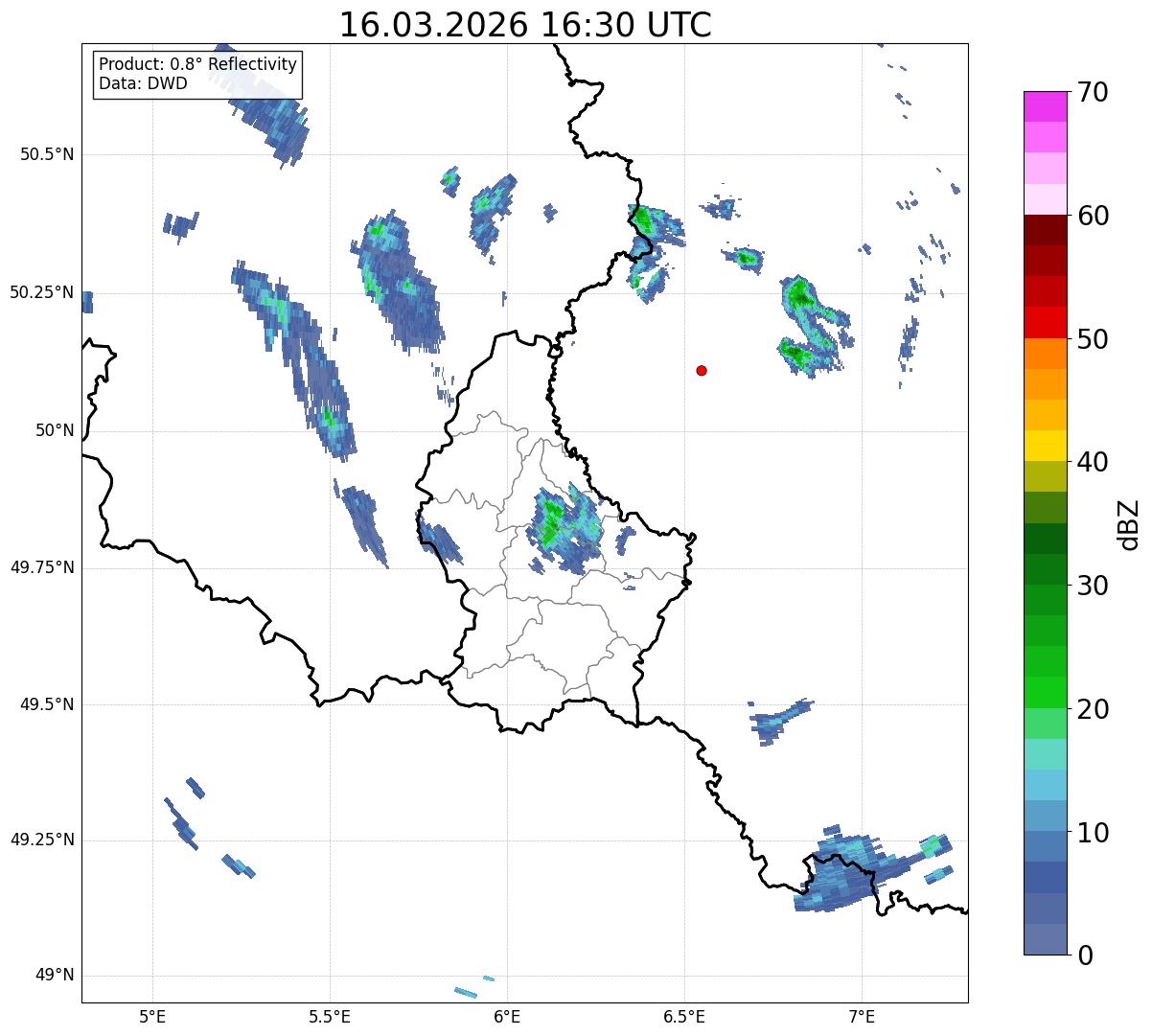Screen dimensions: 1152x1036
Task: Click the colorbar tick label '50'
Action: click(1094, 339)
